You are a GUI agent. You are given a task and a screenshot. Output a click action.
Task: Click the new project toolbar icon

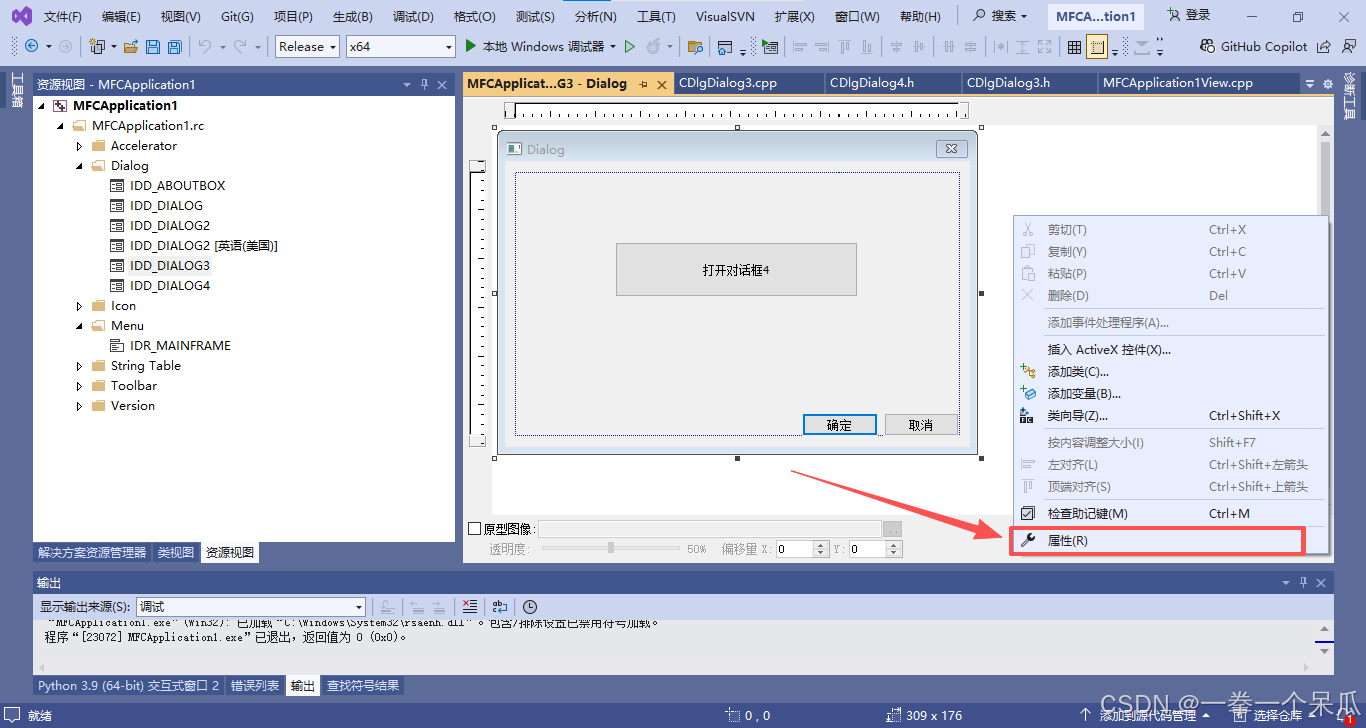97,46
